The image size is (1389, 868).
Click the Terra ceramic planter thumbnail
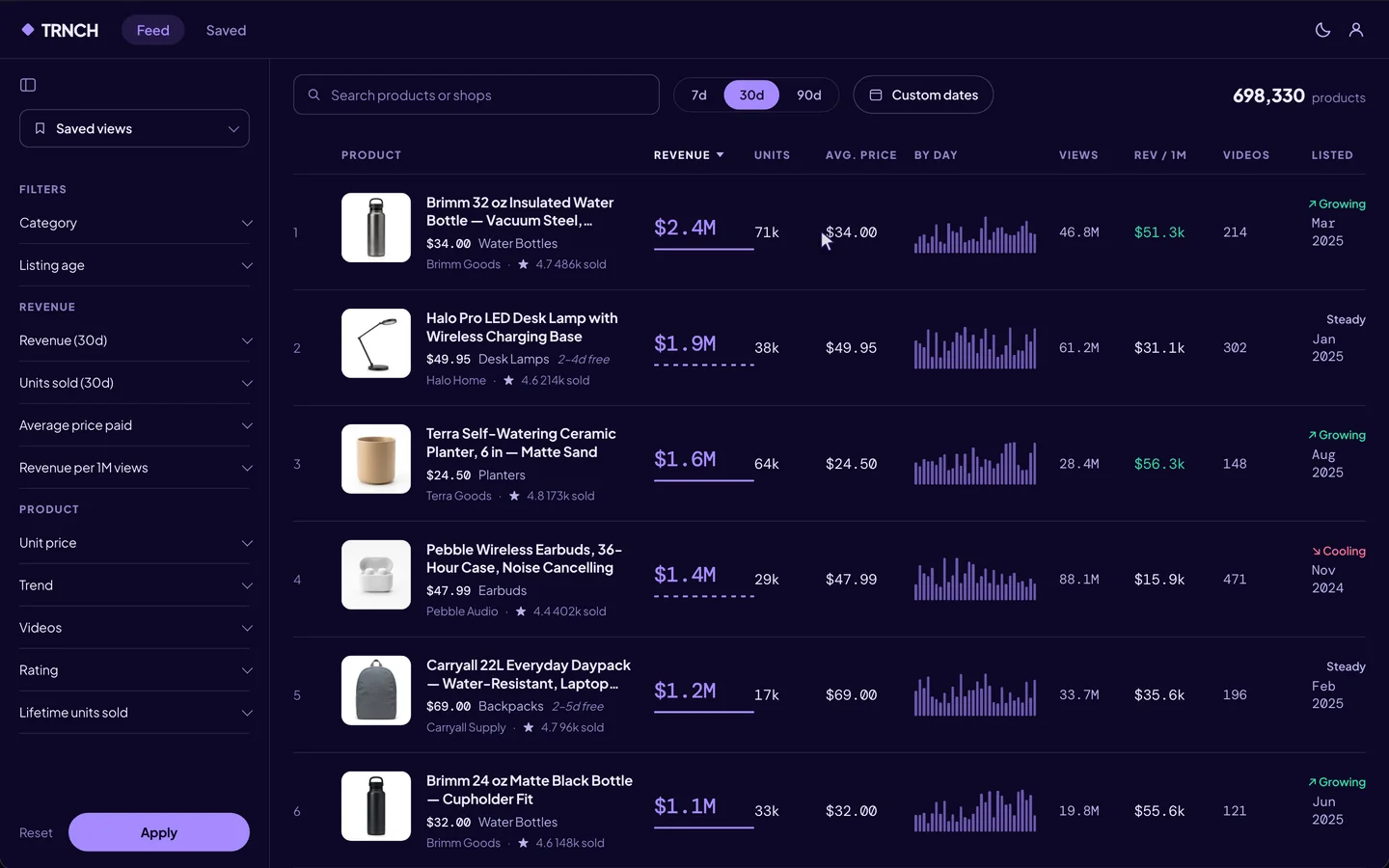pos(376,459)
